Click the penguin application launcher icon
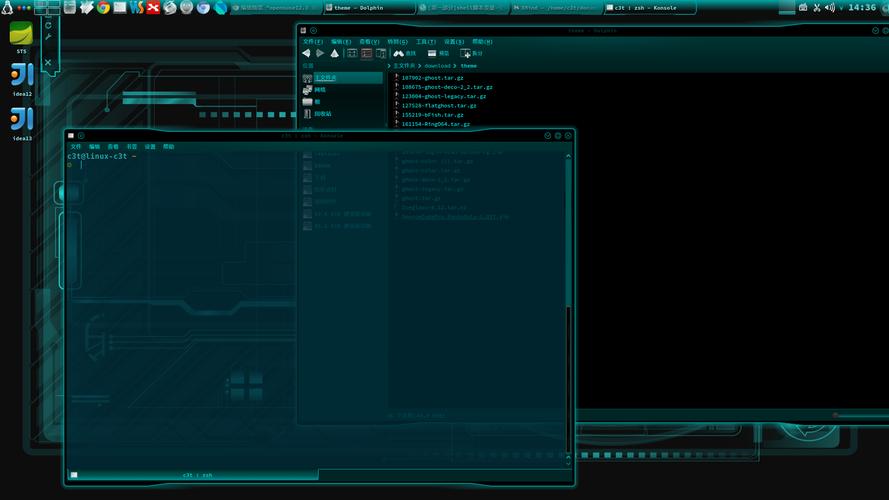This screenshot has height=500, width=889. [x=8, y=7]
